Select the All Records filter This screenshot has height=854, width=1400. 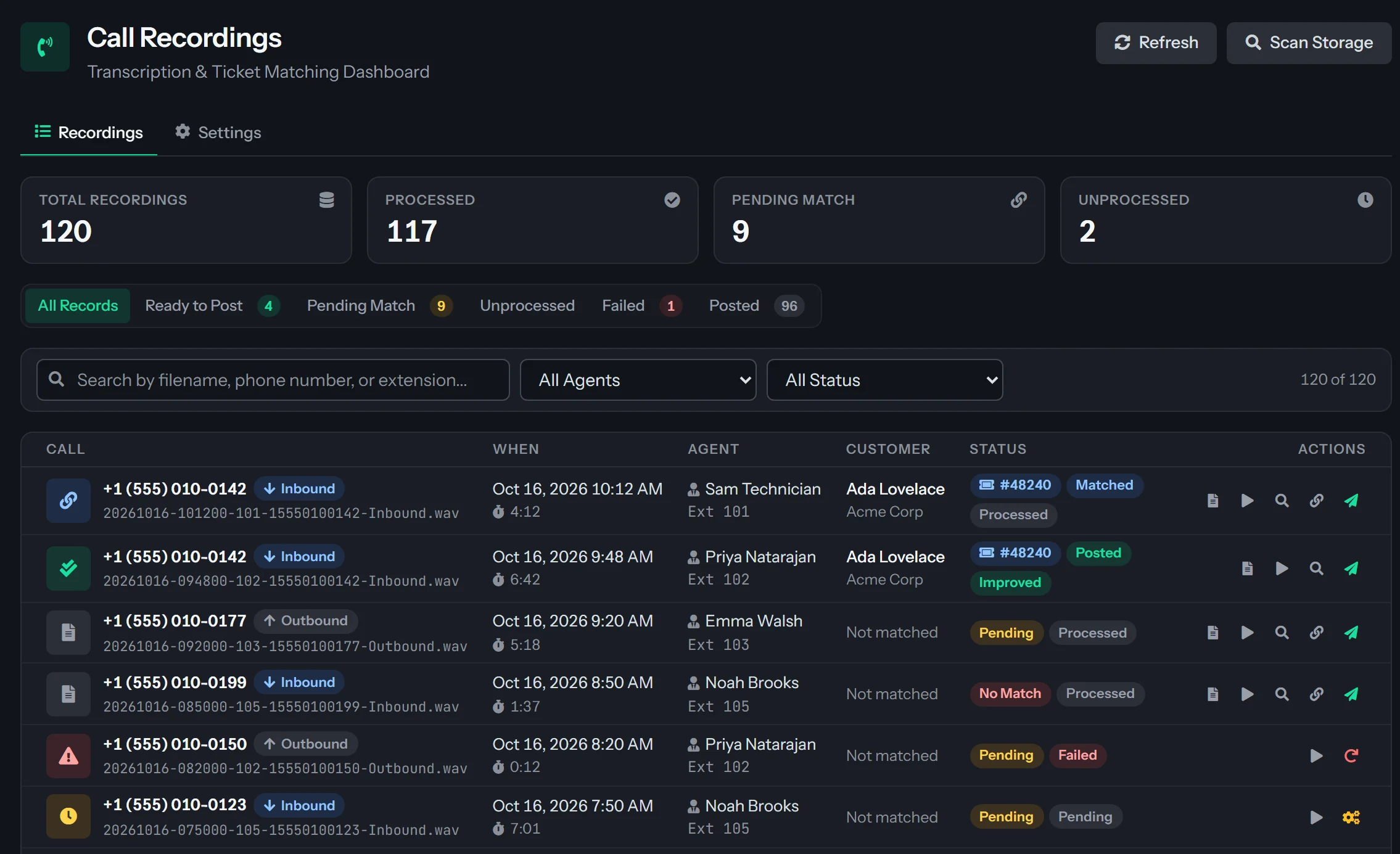pyautogui.click(x=78, y=306)
